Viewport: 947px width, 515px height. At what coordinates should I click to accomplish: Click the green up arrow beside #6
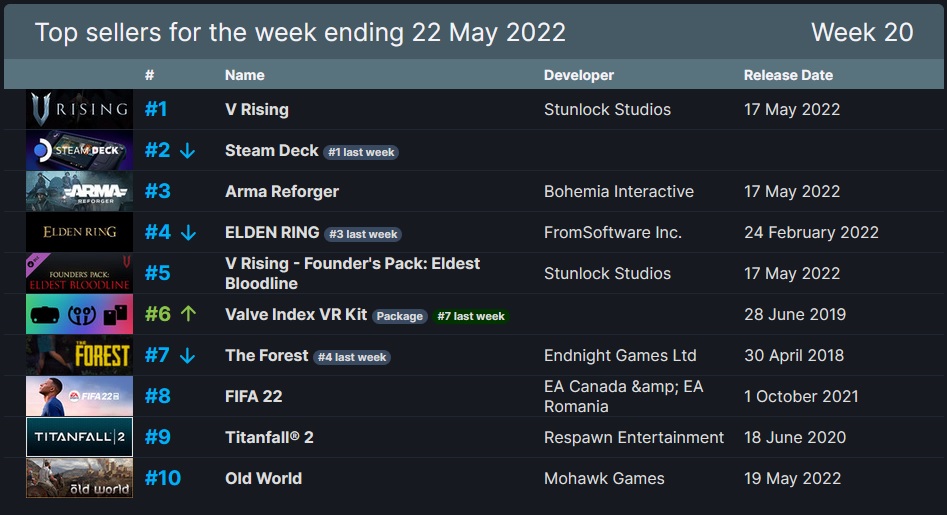point(188,313)
